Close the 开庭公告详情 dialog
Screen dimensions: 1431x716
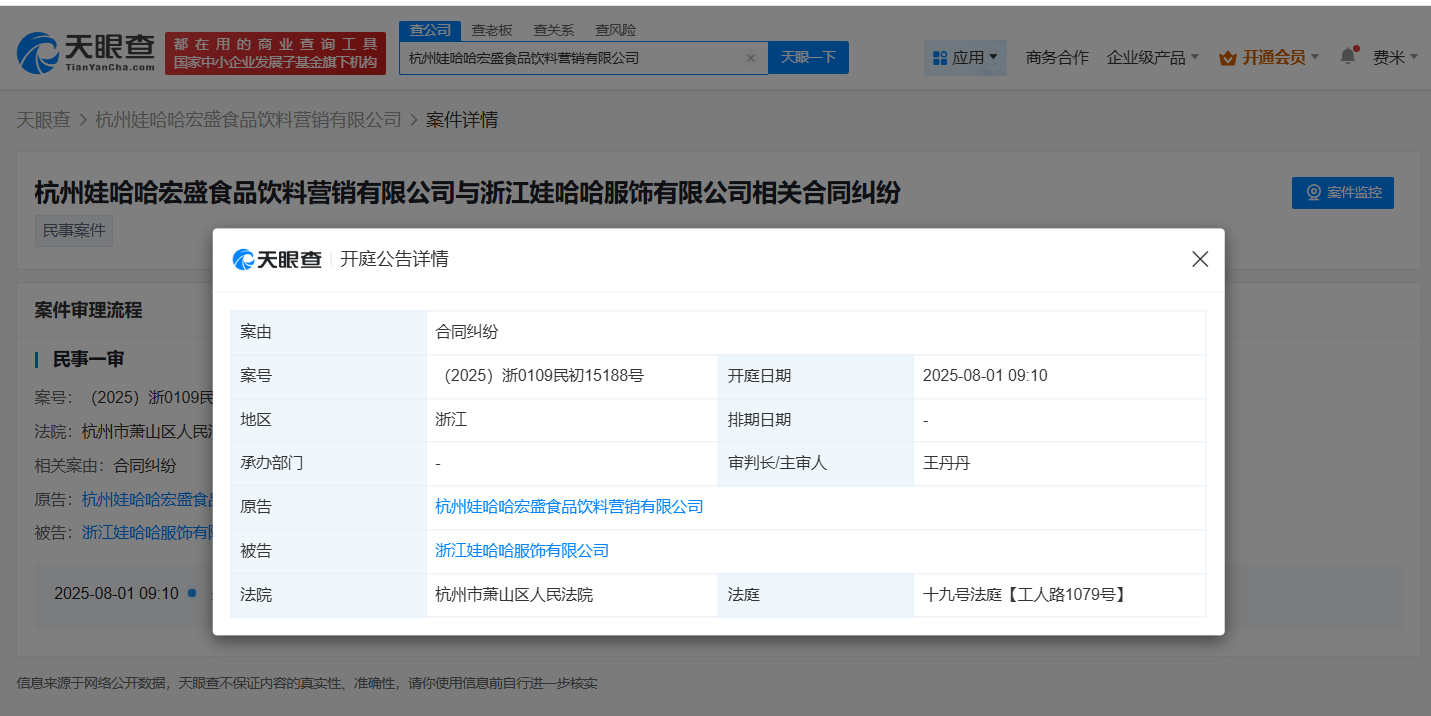(1200, 259)
